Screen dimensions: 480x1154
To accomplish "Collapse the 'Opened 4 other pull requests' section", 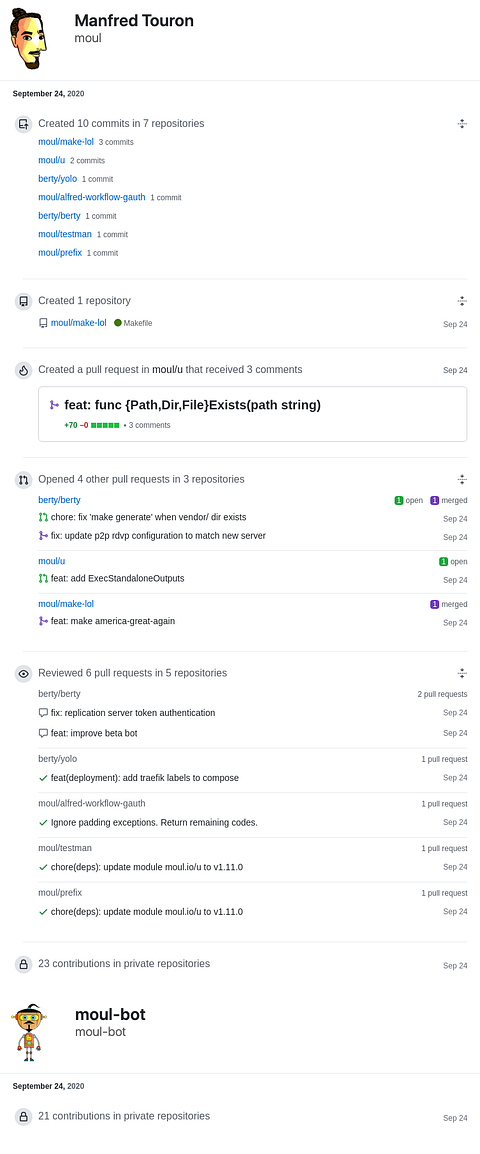I will pos(462,479).
